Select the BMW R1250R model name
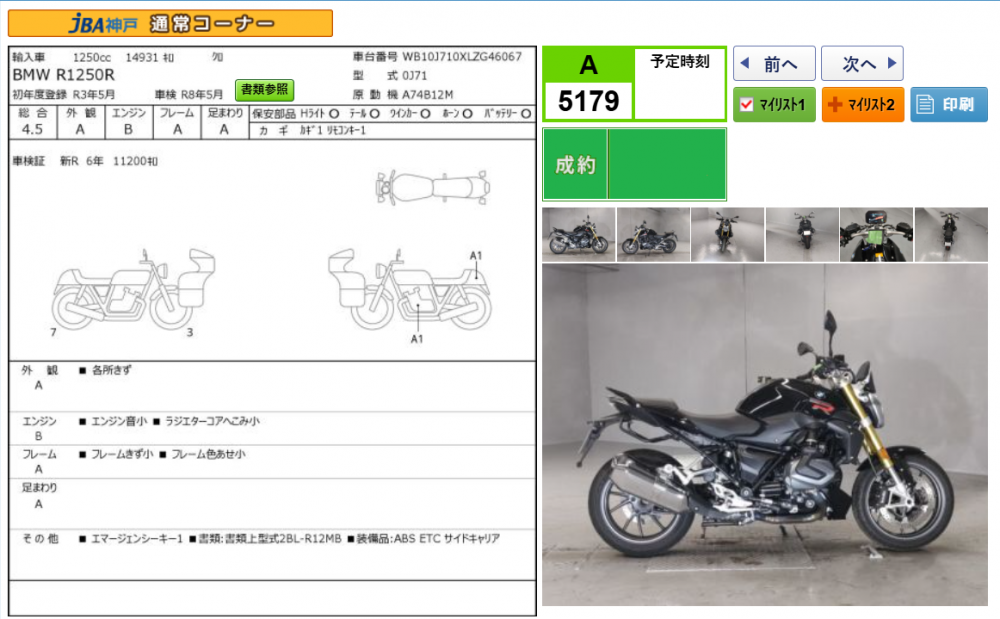Screen dimensions: 1000x619 click(64, 75)
